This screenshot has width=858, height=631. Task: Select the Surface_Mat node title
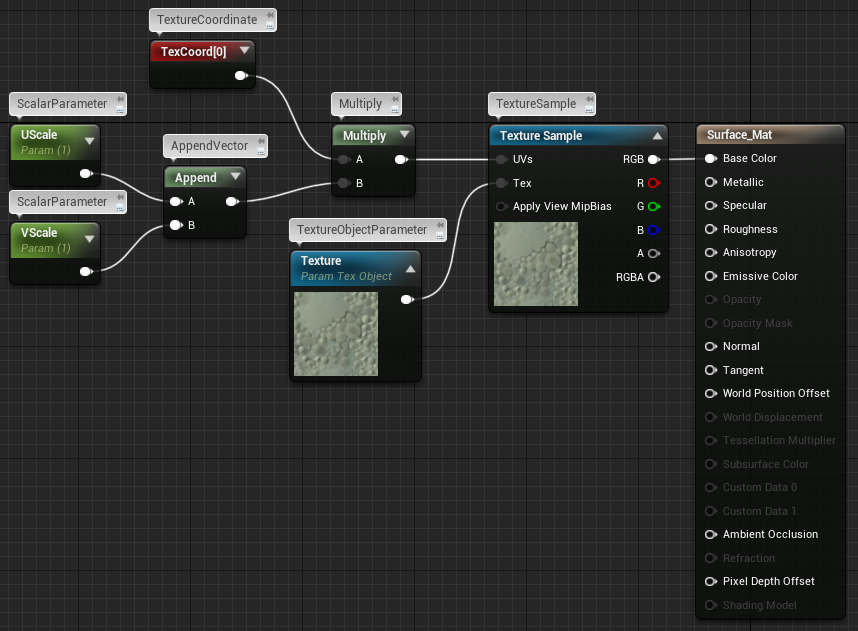pos(739,135)
